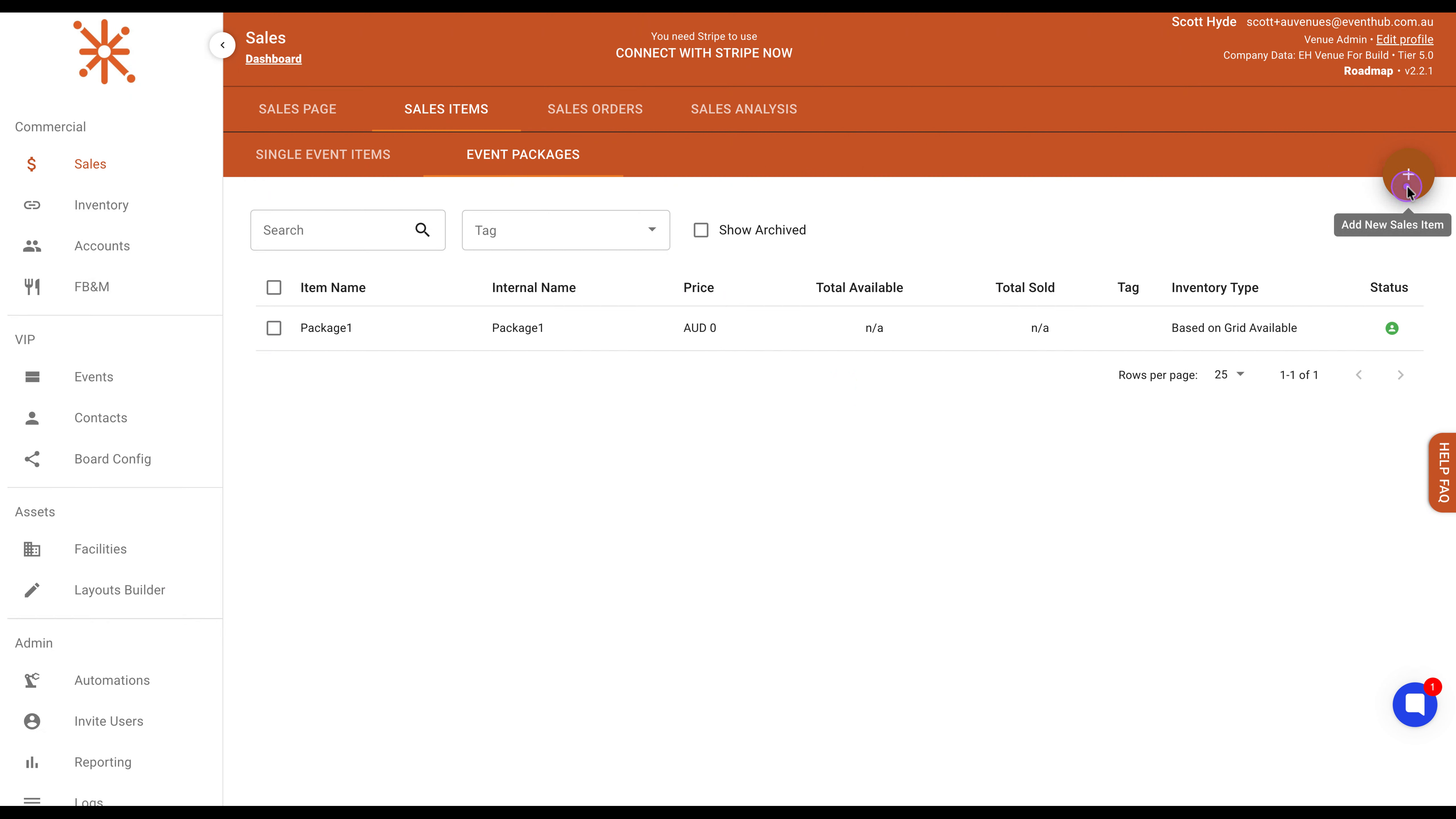Click the Item Name column header
This screenshot has height=819, width=1456.
point(333,288)
